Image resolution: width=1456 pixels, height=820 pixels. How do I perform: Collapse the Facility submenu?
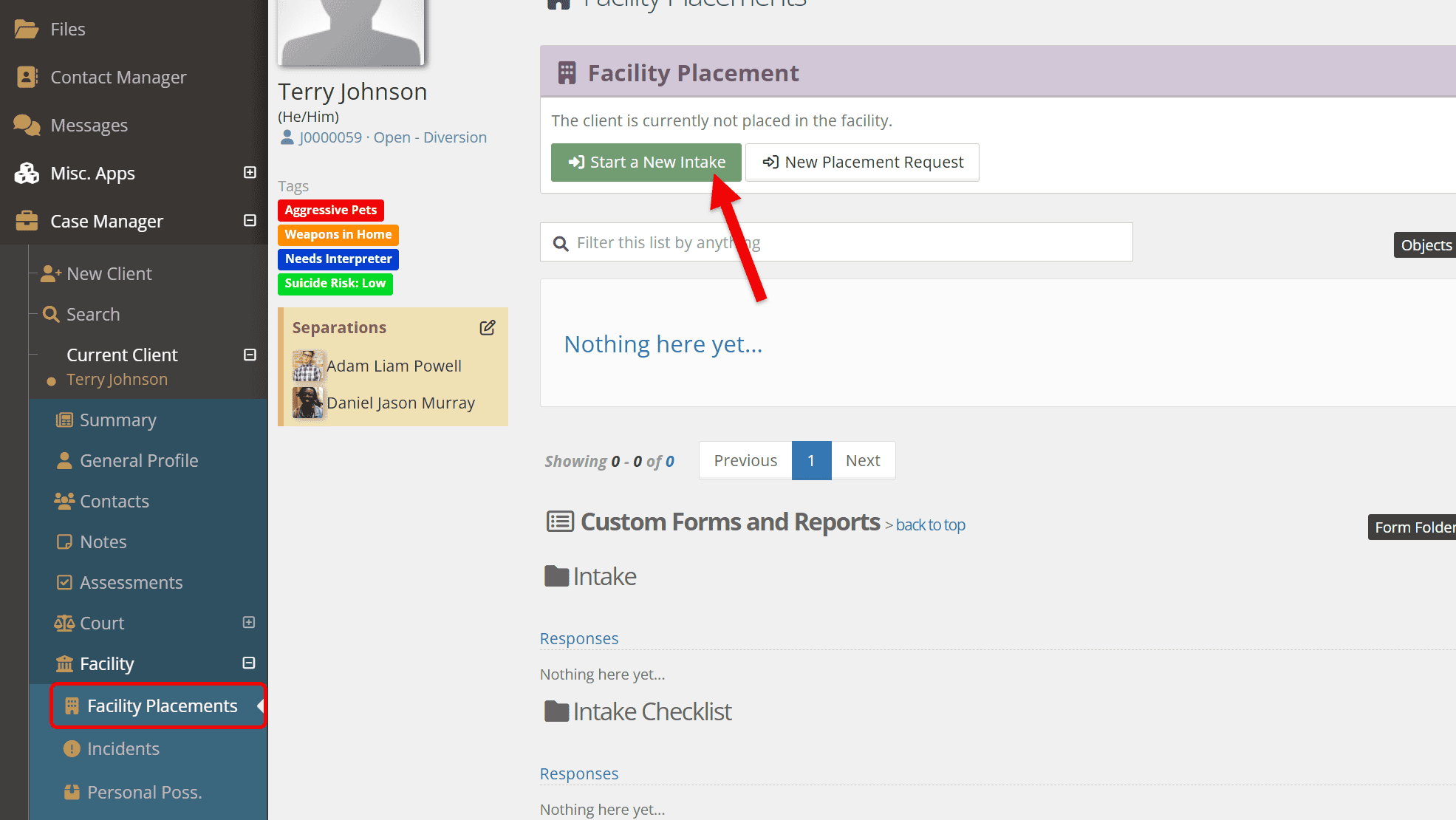click(249, 663)
